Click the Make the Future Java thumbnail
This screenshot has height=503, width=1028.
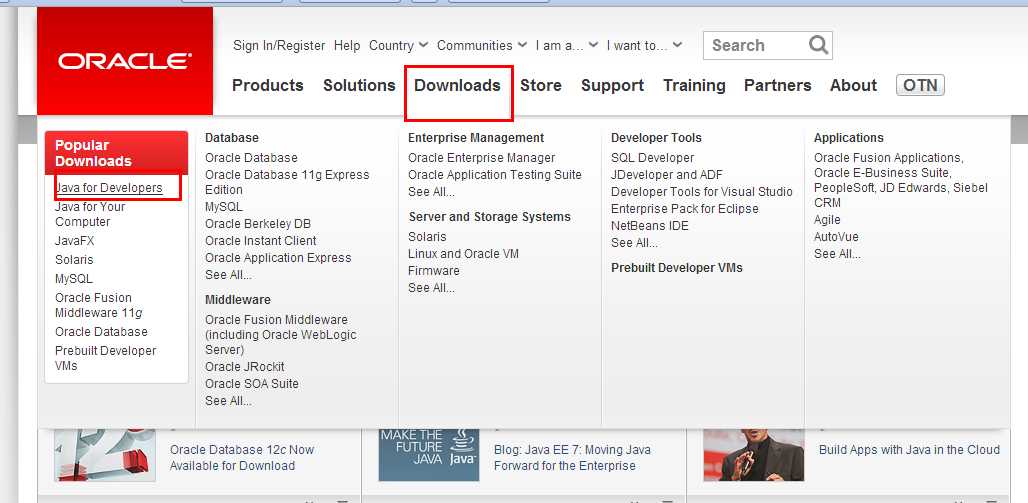pos(429,455)
